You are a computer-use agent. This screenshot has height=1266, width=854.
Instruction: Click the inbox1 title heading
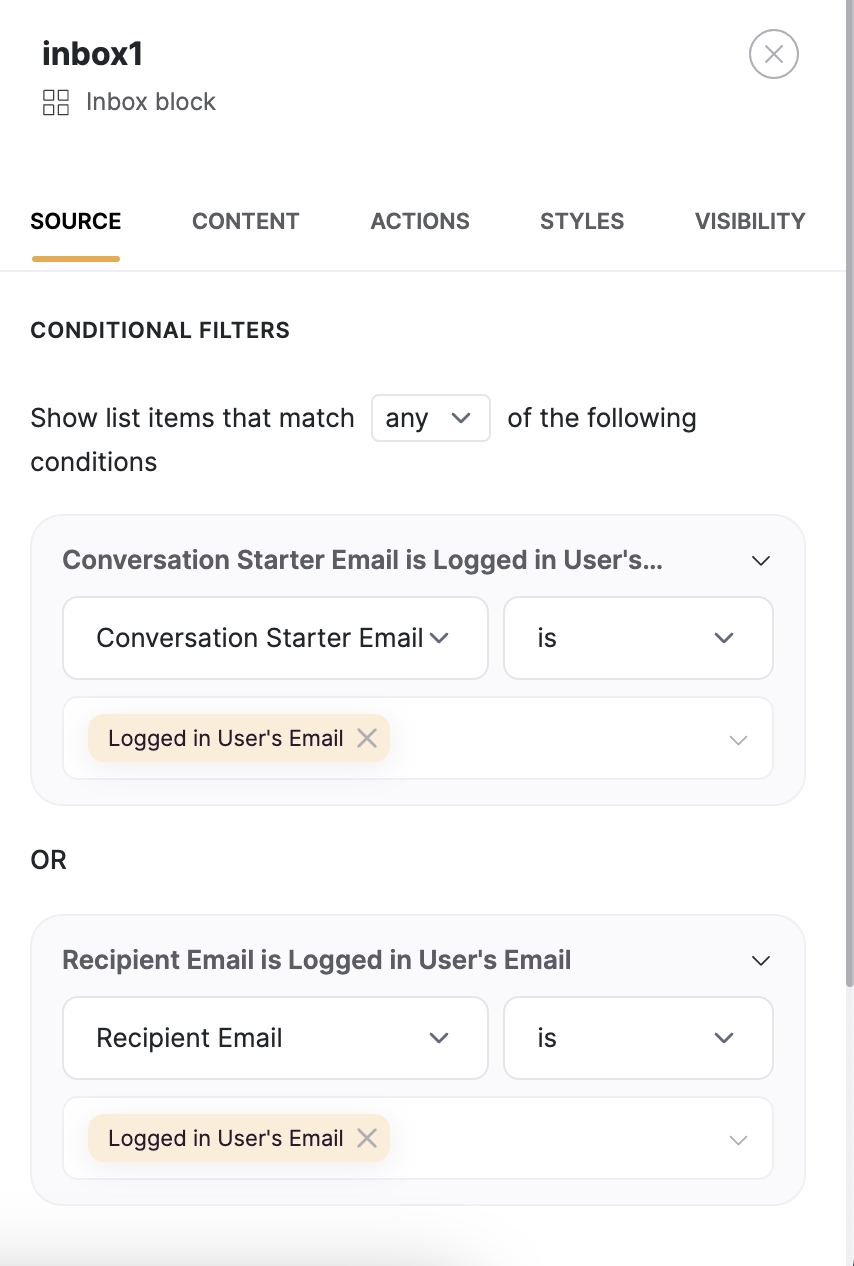pyautogui.click(x=92, y=54)
